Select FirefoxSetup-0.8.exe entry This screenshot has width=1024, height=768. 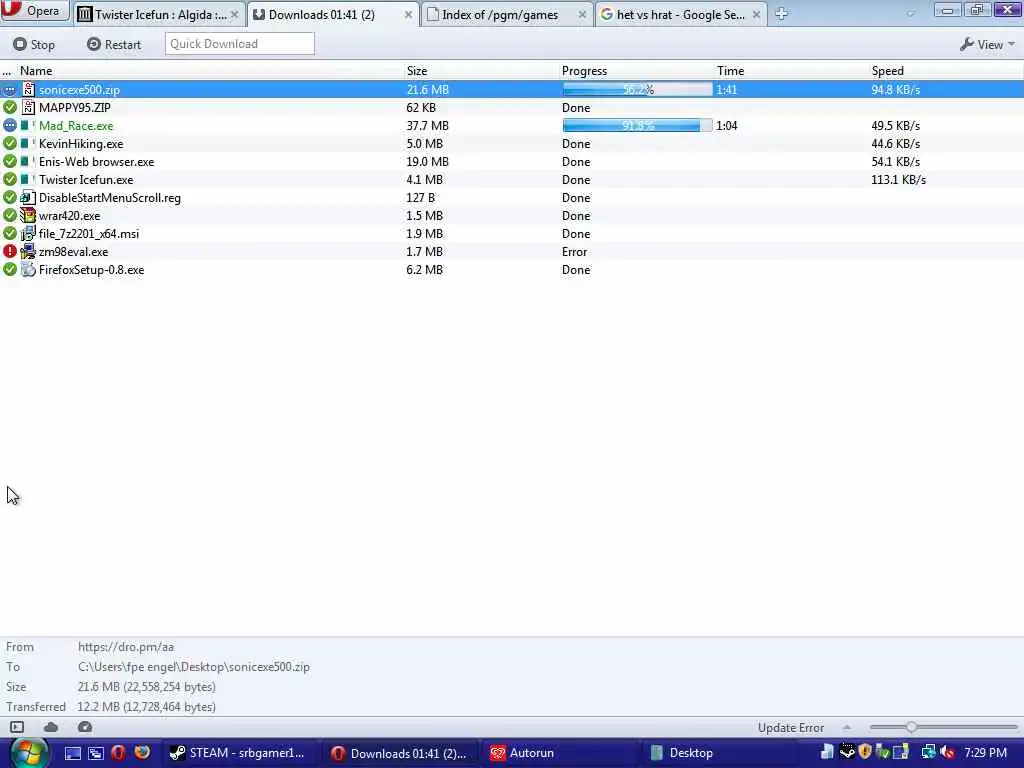[x=512, y=270]
